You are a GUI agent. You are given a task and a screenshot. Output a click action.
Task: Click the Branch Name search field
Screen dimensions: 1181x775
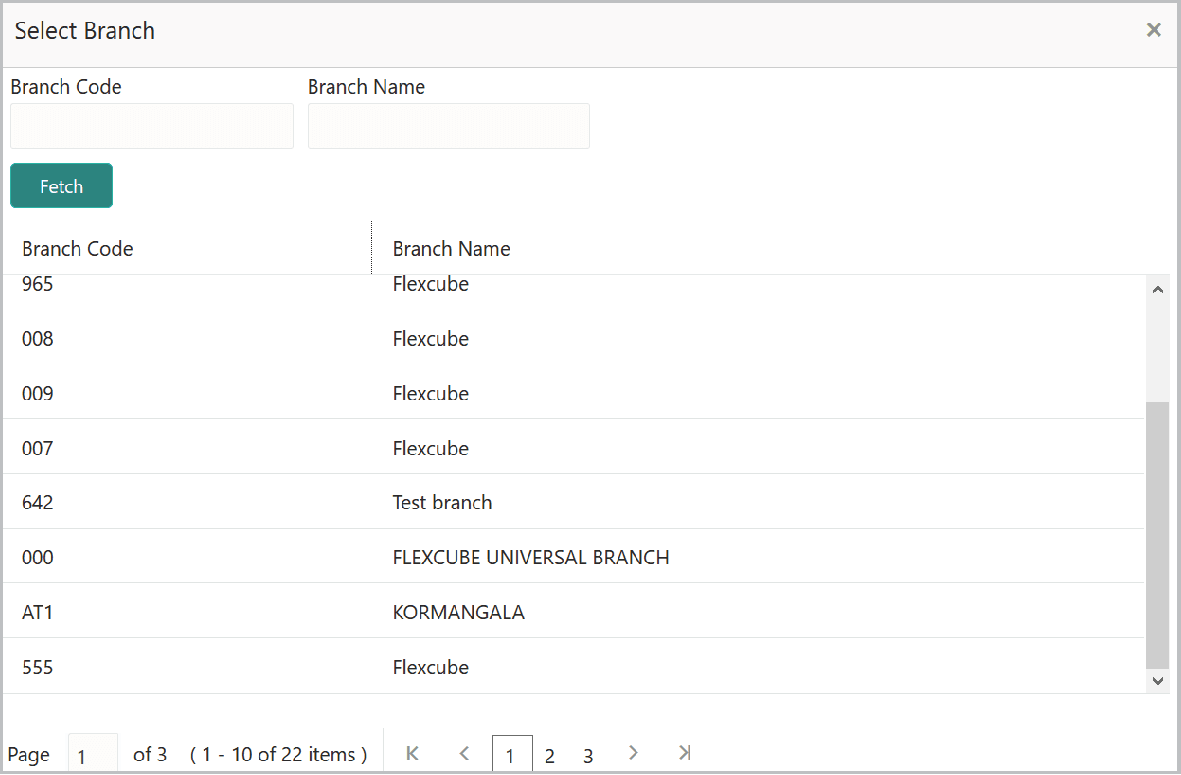tap(449, 126)
